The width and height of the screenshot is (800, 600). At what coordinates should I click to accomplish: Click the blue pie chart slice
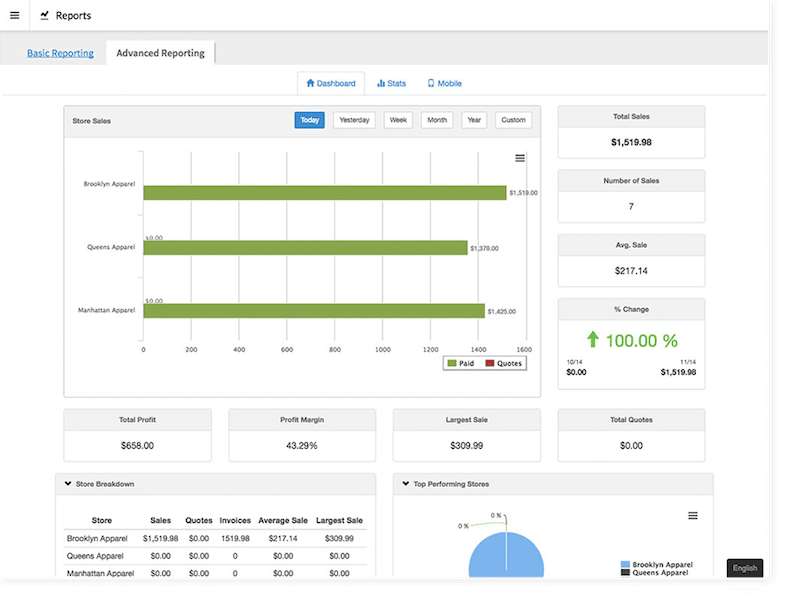(506, 555)
